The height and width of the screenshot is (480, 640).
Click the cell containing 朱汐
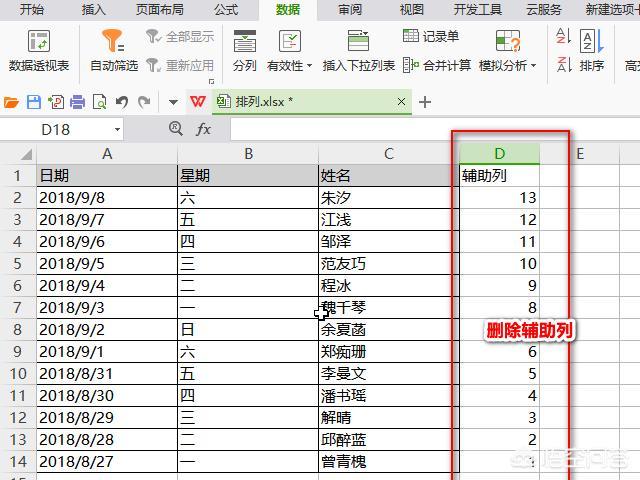(389, 198)
